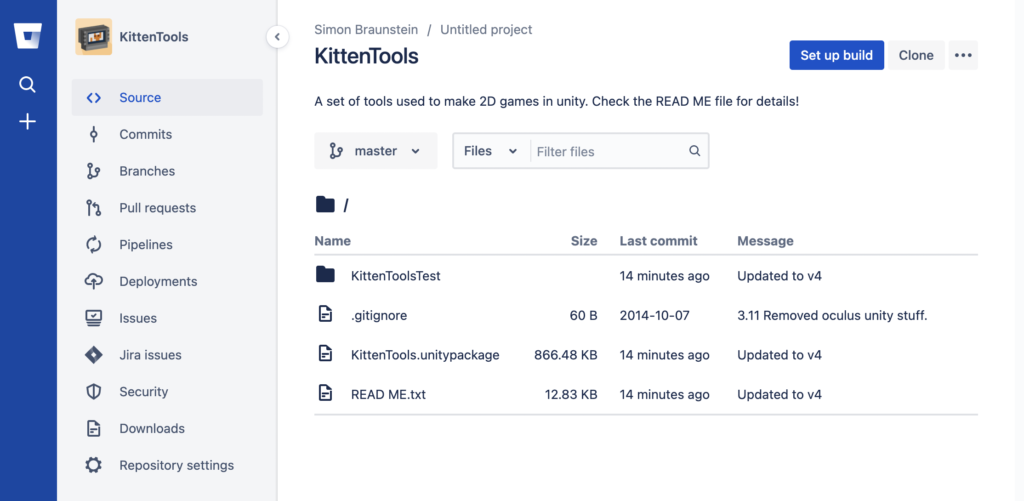Select Repository settings in the sidebar

pos(167,466)
